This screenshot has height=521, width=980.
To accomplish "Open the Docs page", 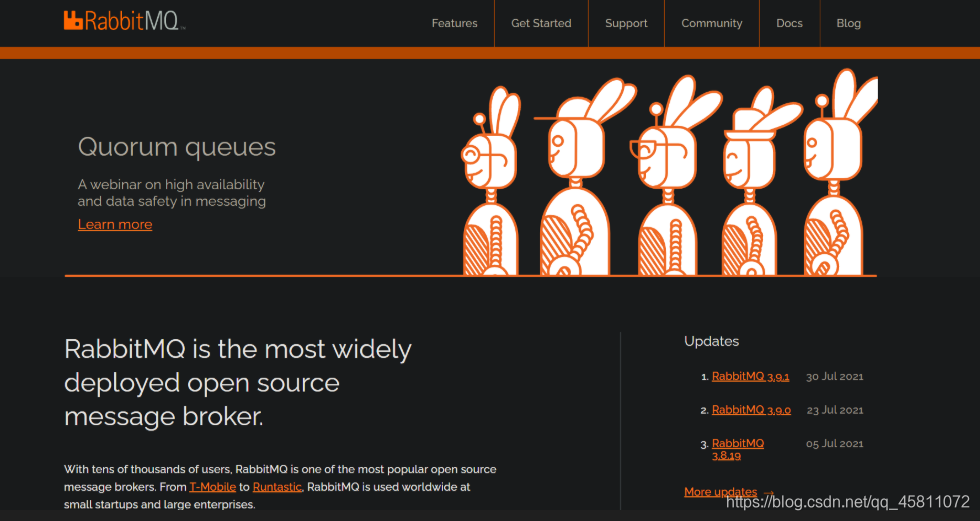I will 789,23.
